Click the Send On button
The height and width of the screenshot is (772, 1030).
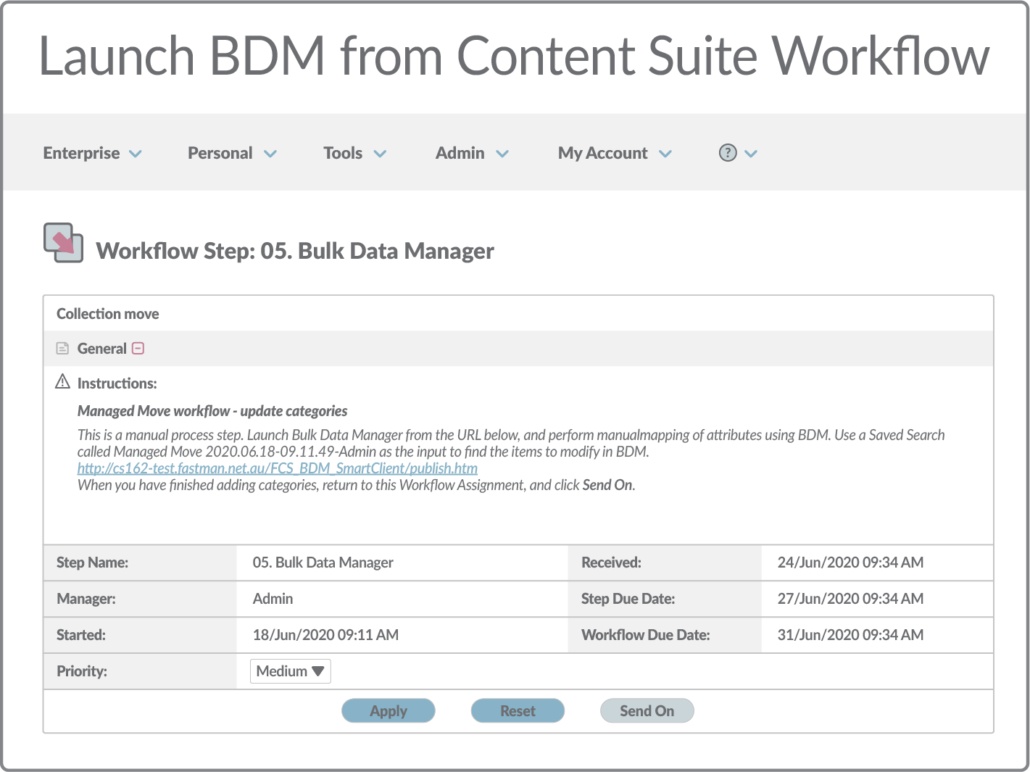(646, 711)
